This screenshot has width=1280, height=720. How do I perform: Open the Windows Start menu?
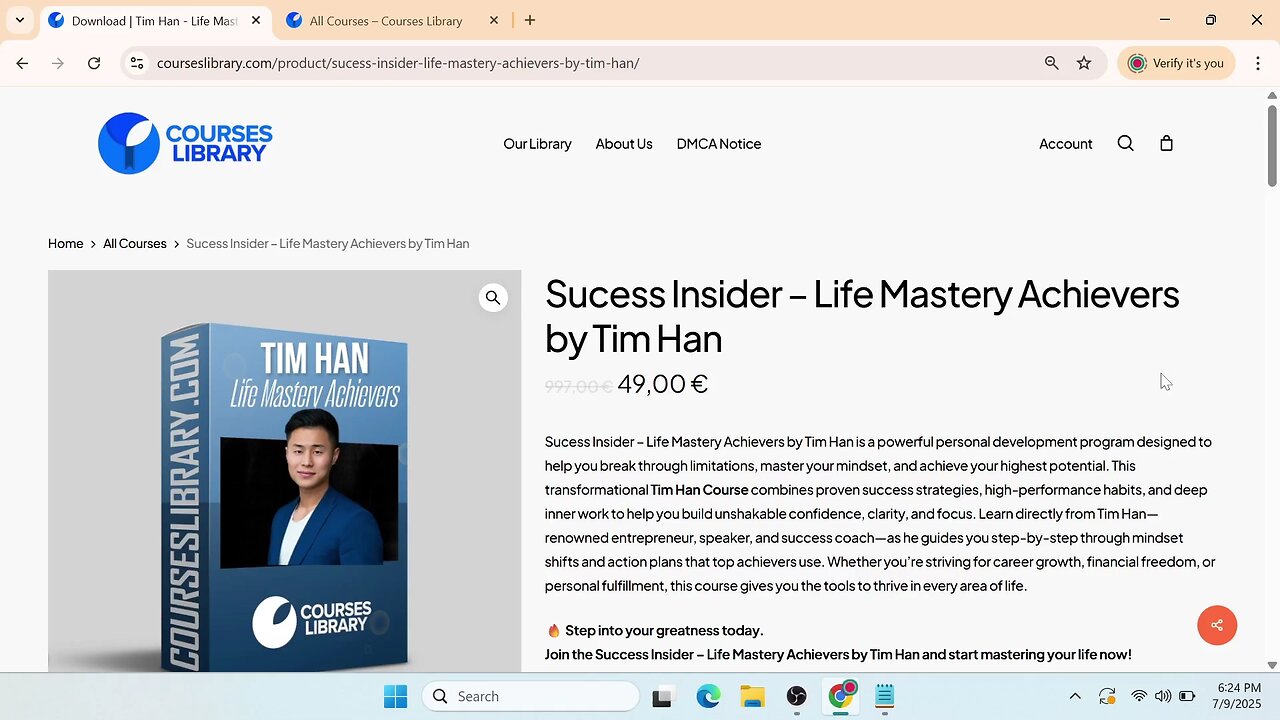pyautogui.click(x=396, y=696)
